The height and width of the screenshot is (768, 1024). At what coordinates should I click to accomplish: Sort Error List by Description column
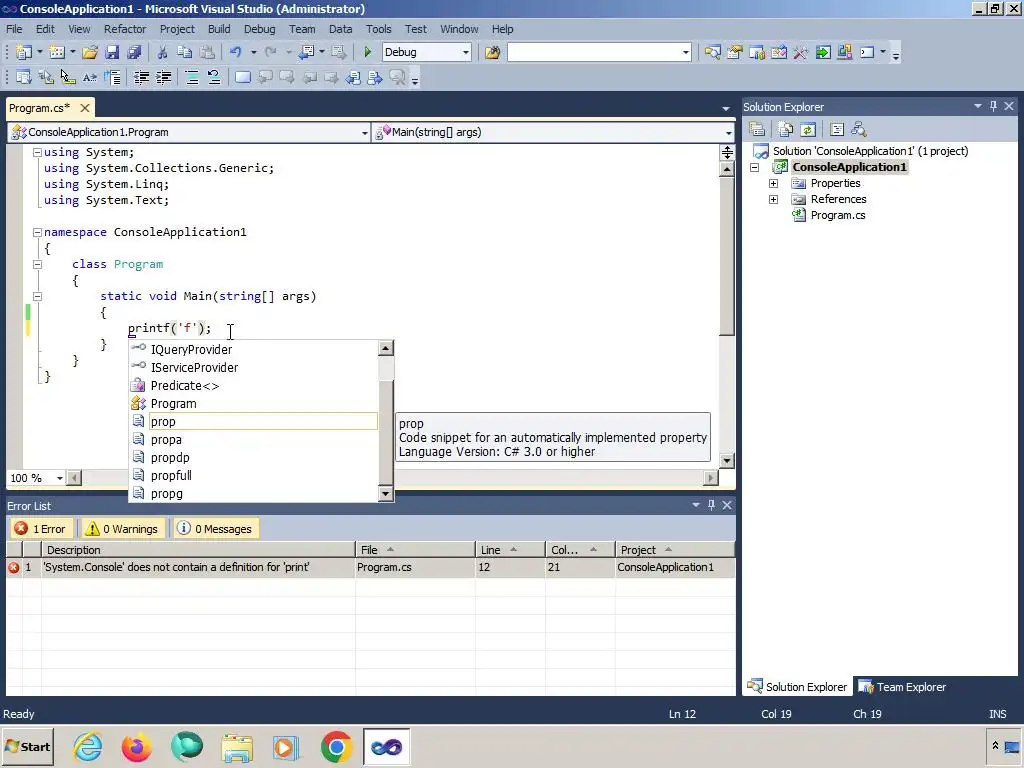pos(198,550)
